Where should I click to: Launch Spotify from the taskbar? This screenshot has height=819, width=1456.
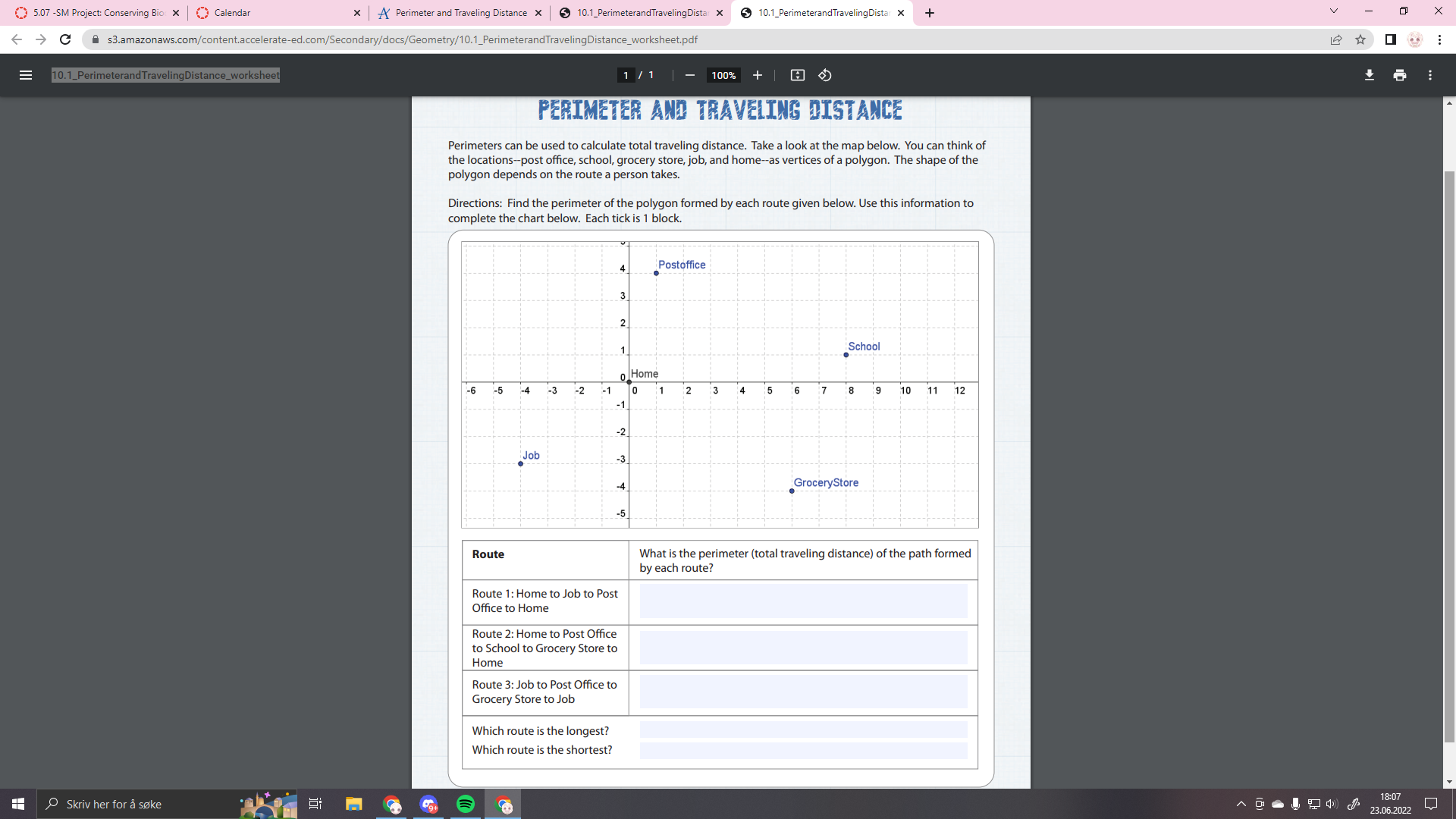465,804
